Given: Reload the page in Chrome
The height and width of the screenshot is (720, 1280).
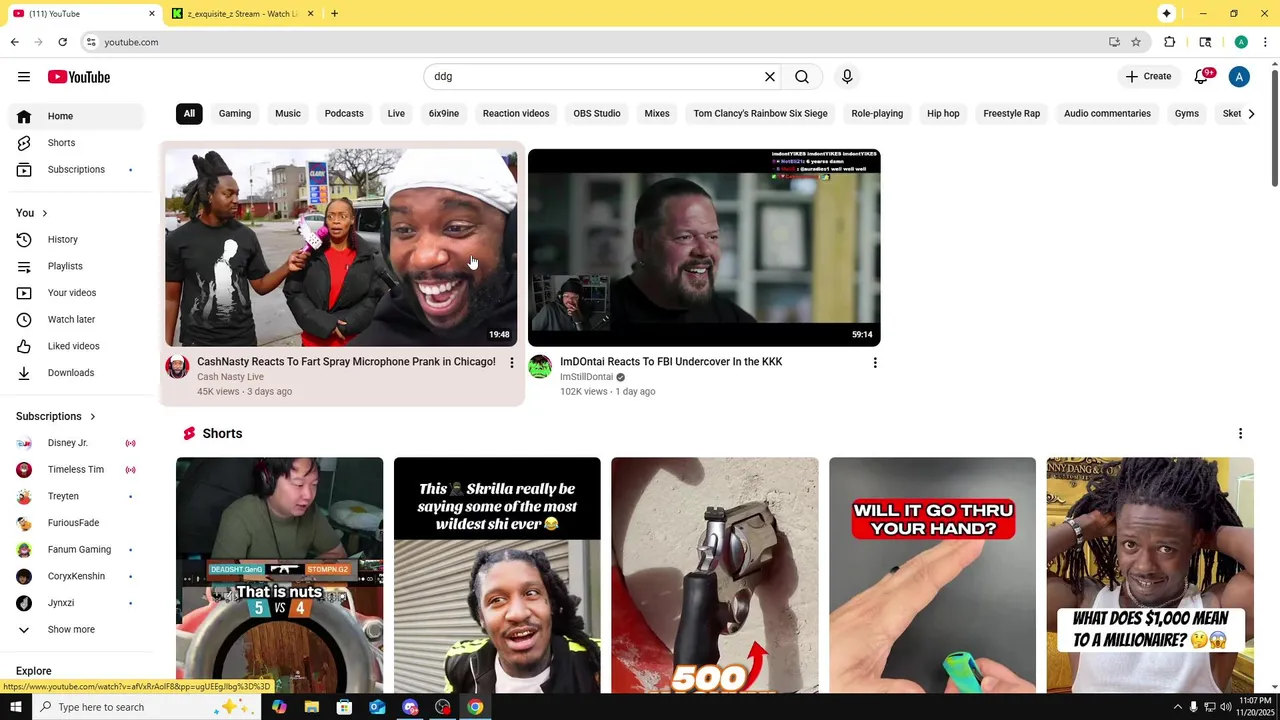Looking at the screenshot, I should [62, 42].
